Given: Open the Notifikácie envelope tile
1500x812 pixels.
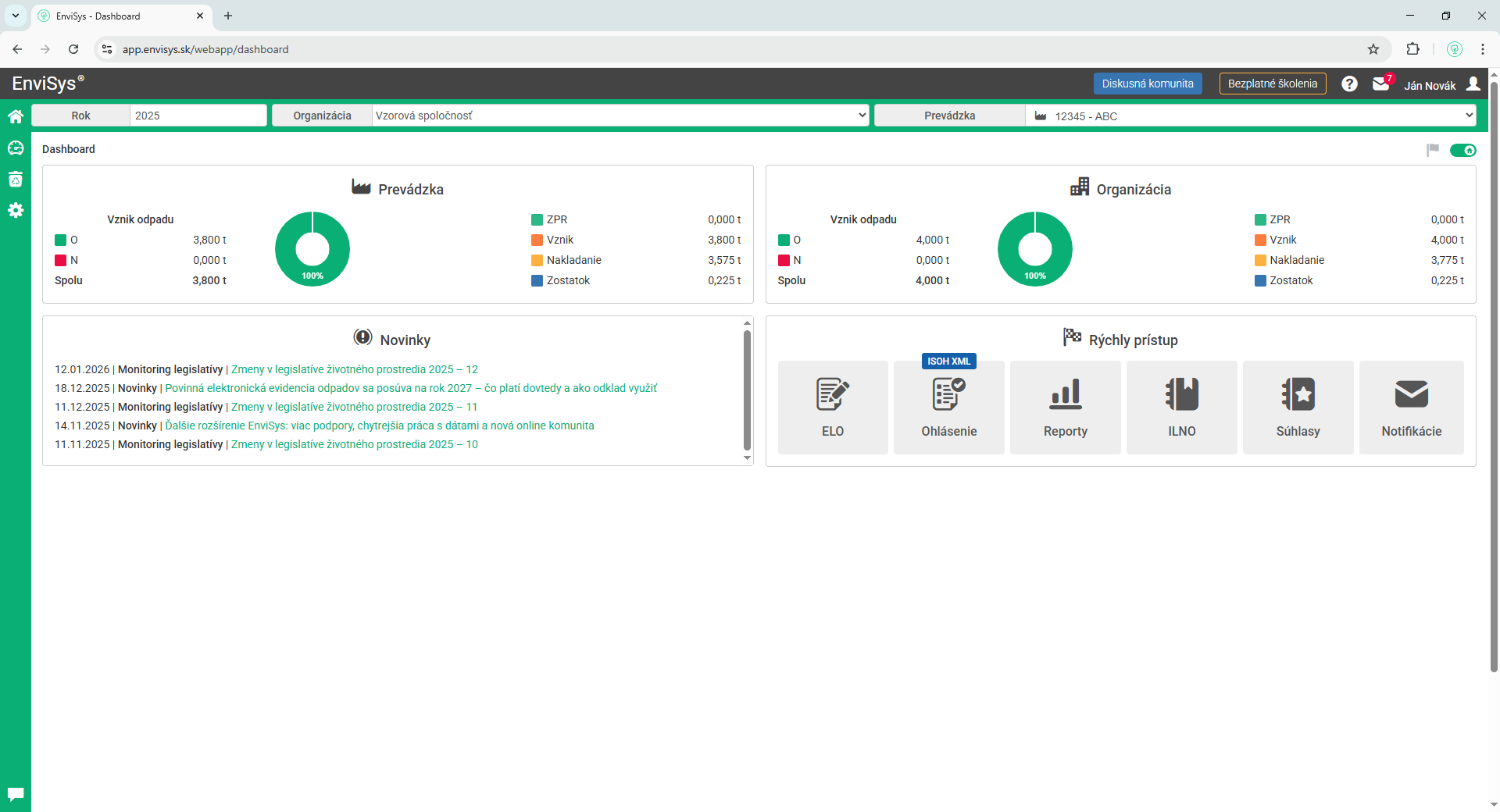Looking at the screenshot, I should [x=1411, y=406].
